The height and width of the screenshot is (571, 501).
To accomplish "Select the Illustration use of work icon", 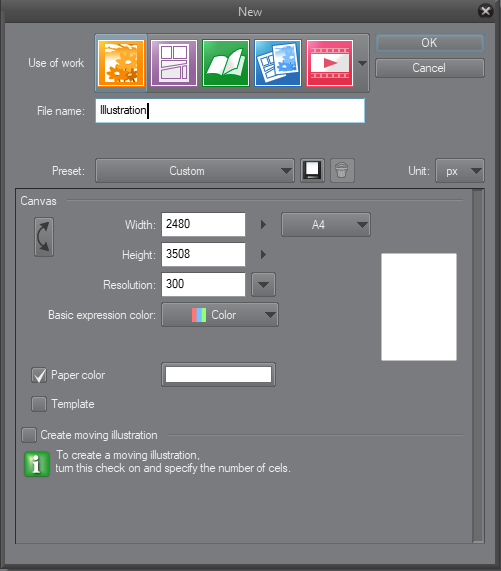I will [x=121, y=63].
